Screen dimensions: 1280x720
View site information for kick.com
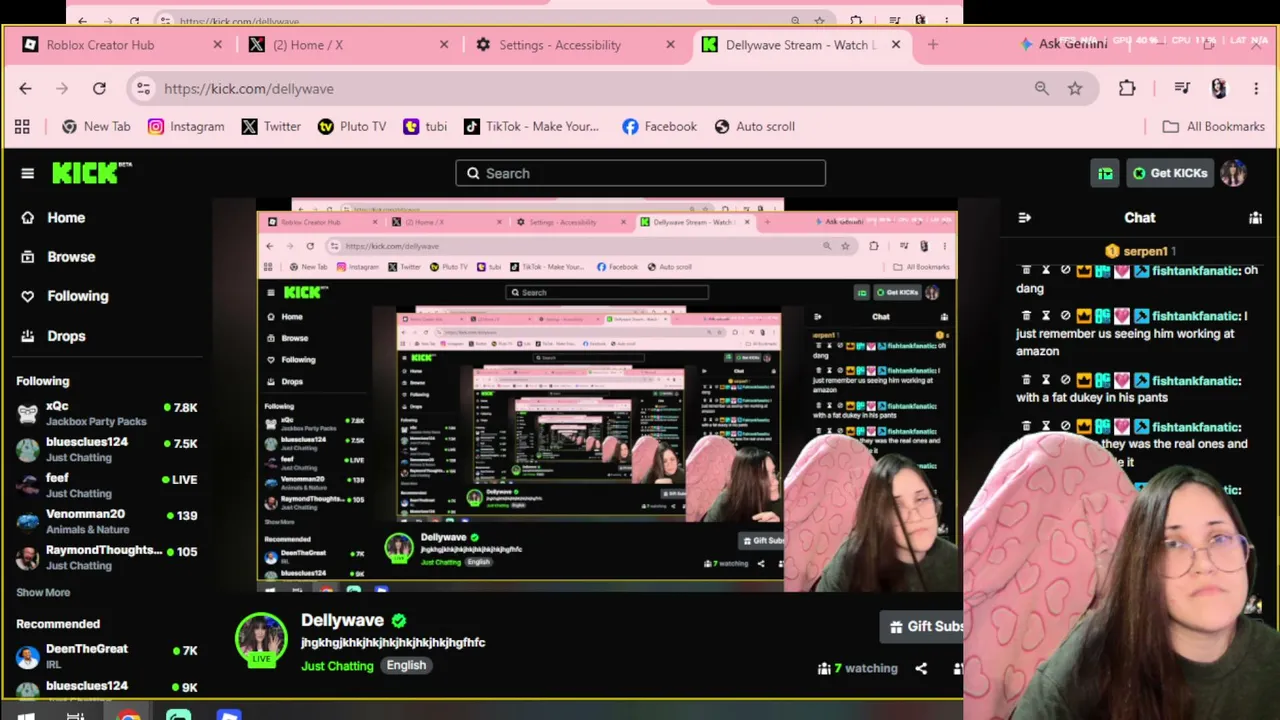[x=144, y=88]
